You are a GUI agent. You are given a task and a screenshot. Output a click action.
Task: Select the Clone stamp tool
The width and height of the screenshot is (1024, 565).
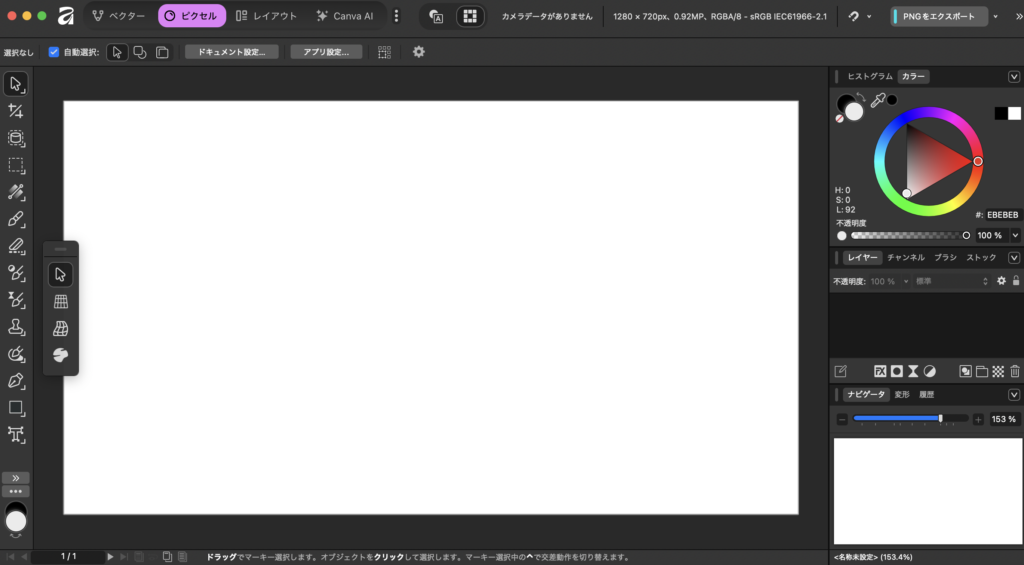(16, 327)
